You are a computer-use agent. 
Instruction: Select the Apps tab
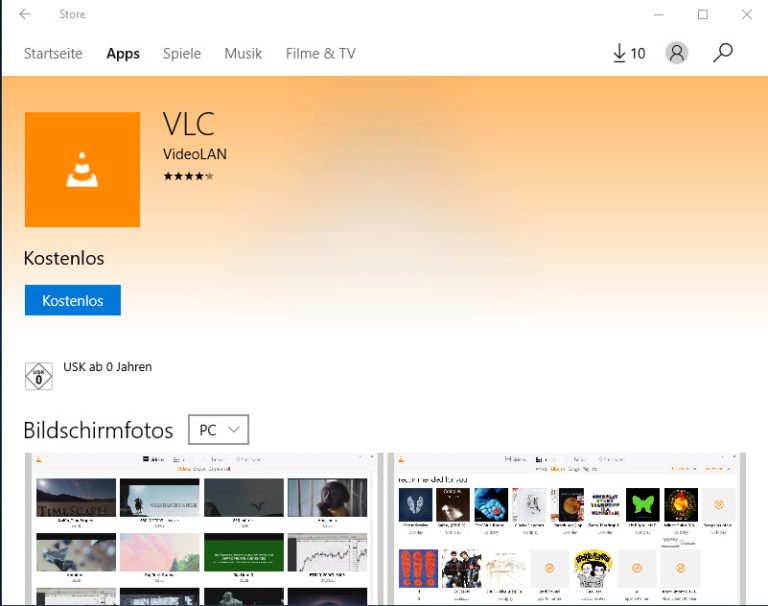[x=123, y=53]
